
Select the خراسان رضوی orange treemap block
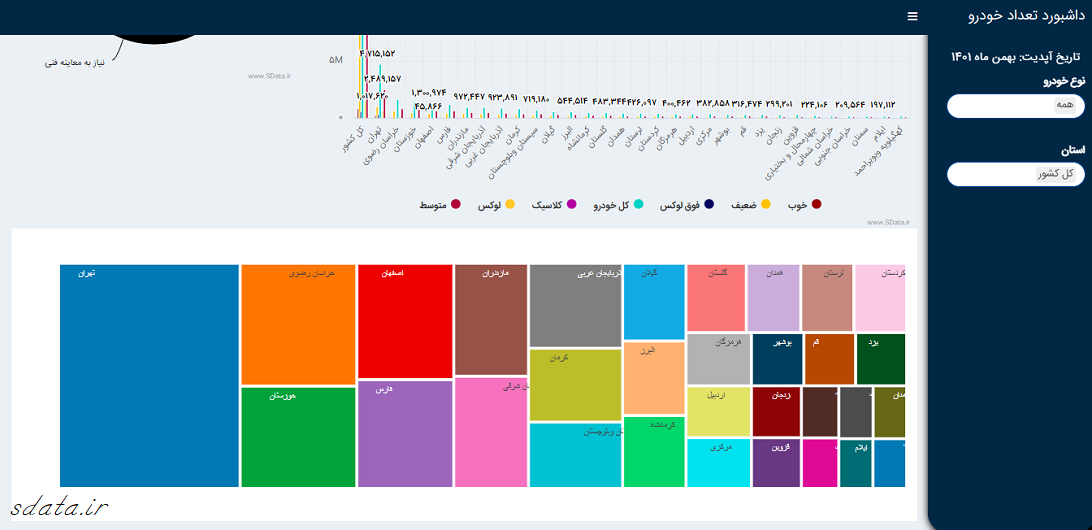coord(298,324)
